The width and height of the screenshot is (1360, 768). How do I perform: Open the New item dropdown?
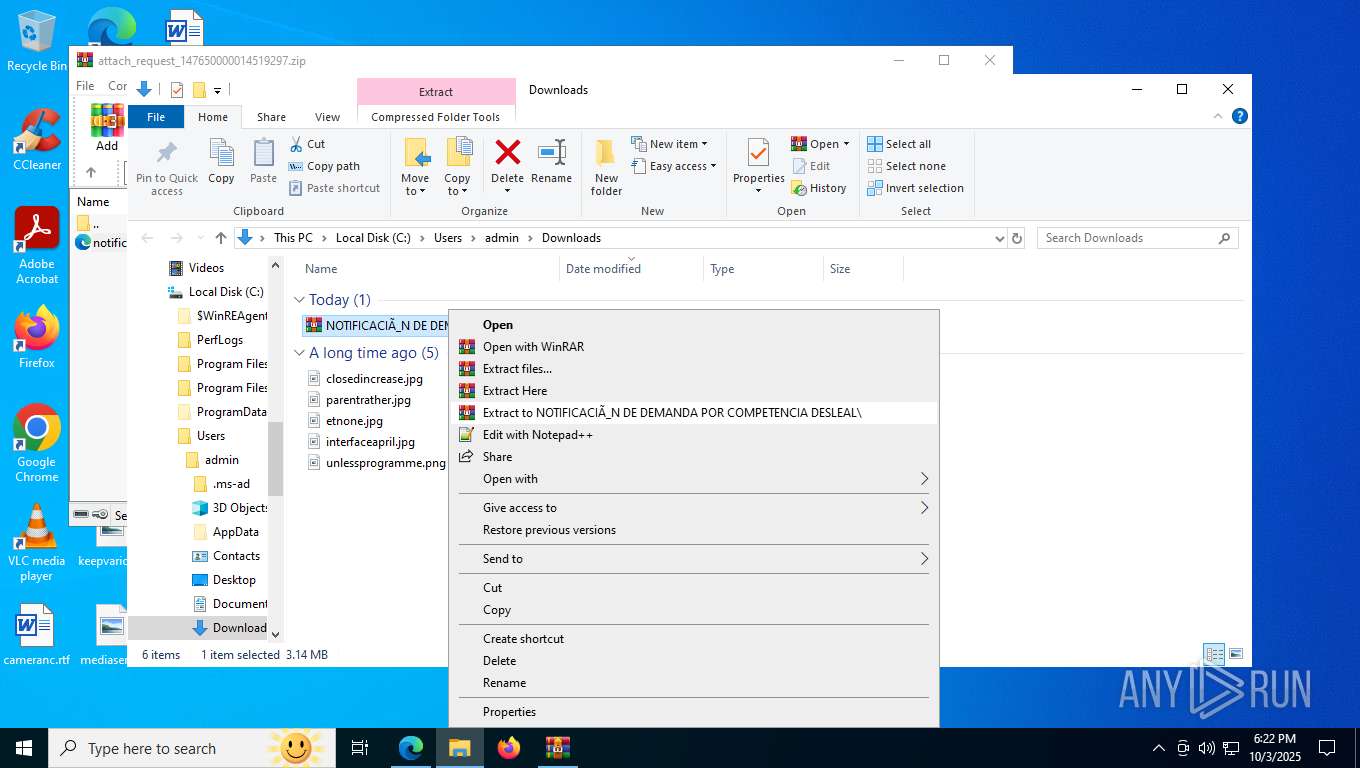pyautogui.click(x=670, y=144)
